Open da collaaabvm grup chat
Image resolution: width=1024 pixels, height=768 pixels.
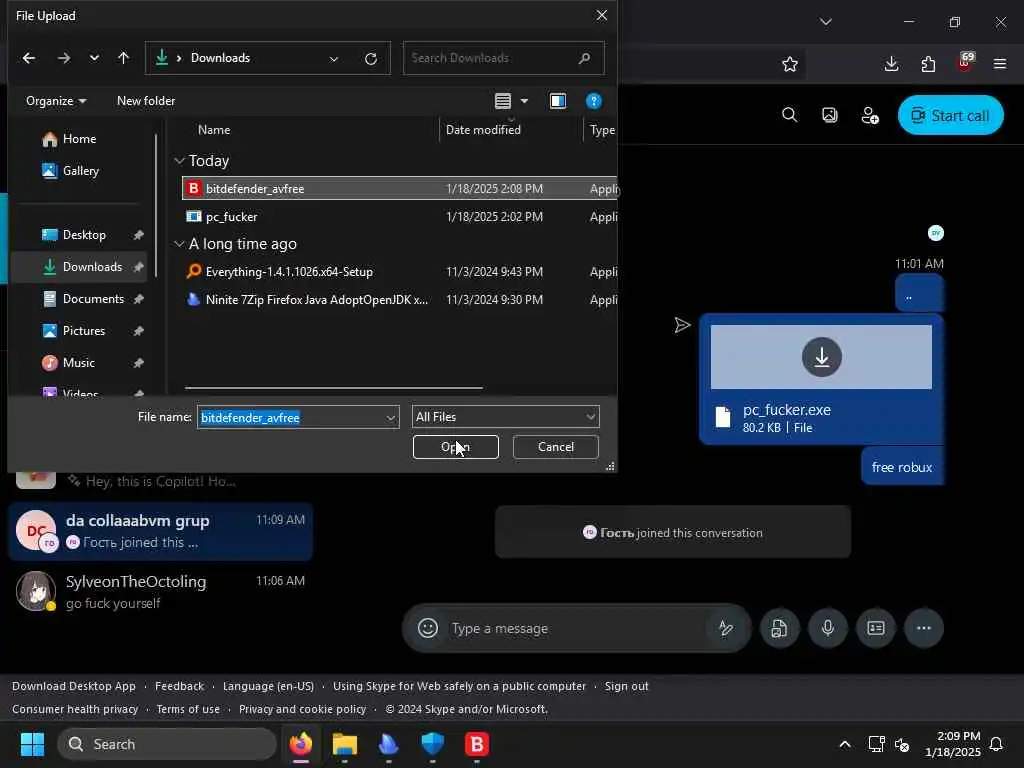point(161,531)
